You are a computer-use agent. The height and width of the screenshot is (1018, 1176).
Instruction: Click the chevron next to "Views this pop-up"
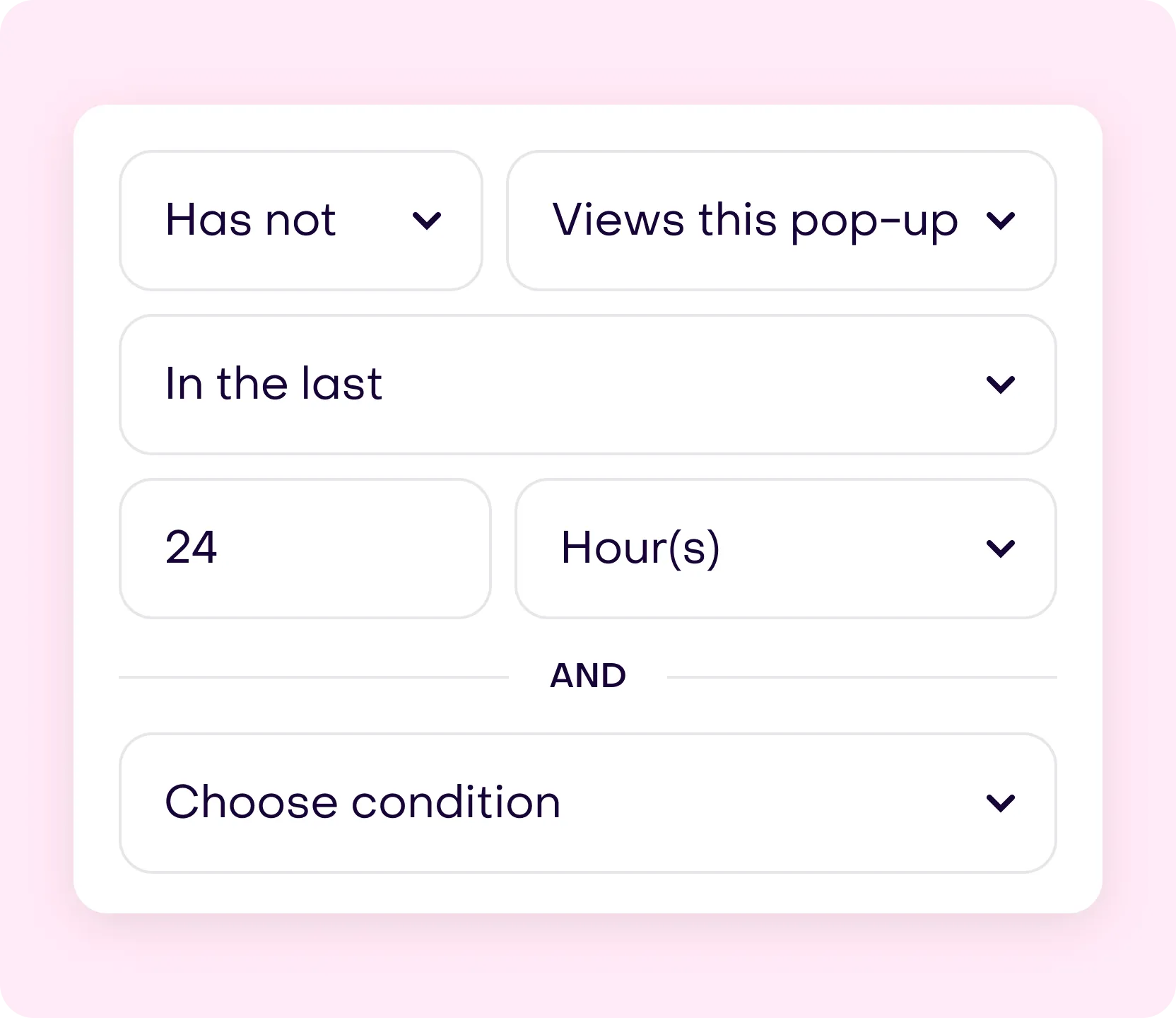[x=1001, y=221]
